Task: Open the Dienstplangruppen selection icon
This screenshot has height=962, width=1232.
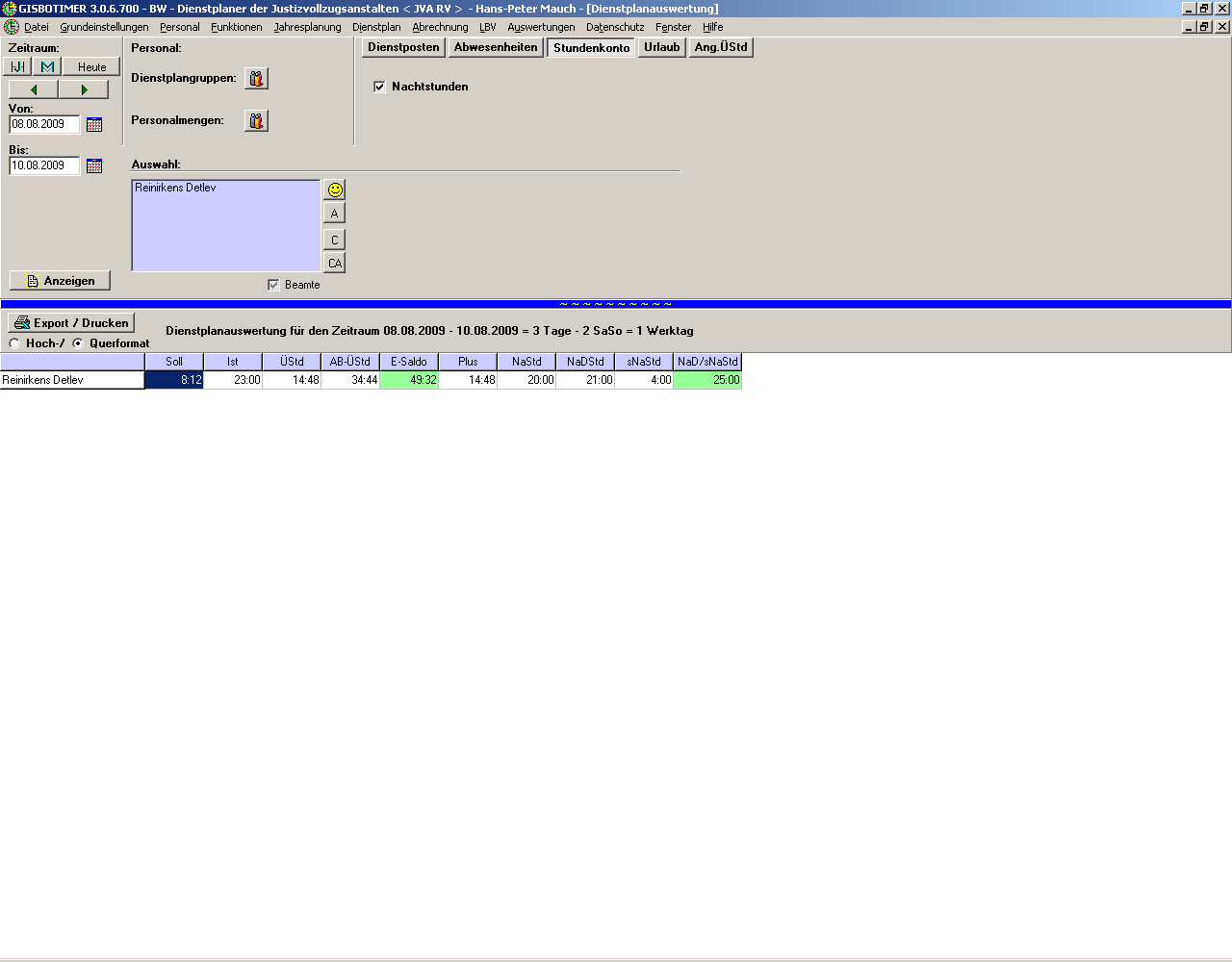Action: pos(256,79)
